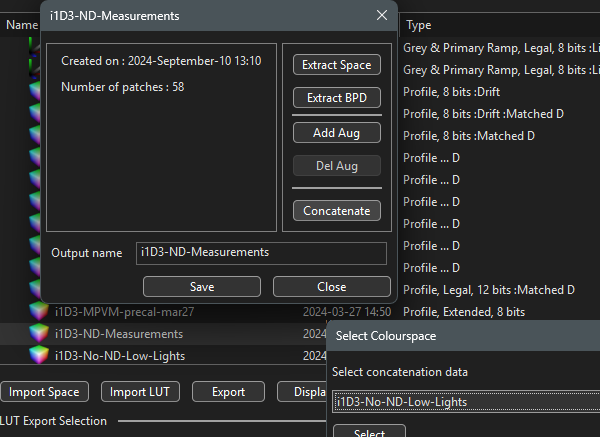The width and height of the screenshot is (600, 437).
Task: Click 'Number of patches : 58' text
Action: pos(122,87)
